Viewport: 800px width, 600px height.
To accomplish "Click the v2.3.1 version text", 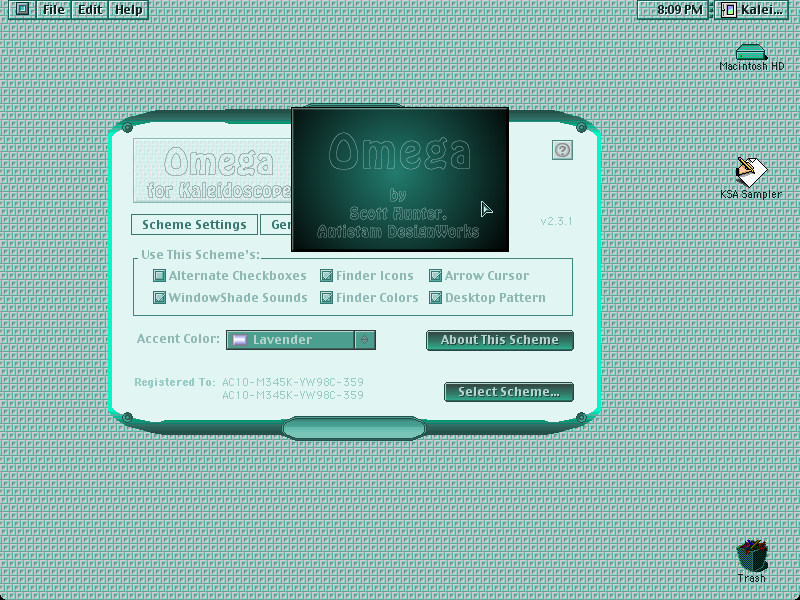I will [x=556, y=221].
